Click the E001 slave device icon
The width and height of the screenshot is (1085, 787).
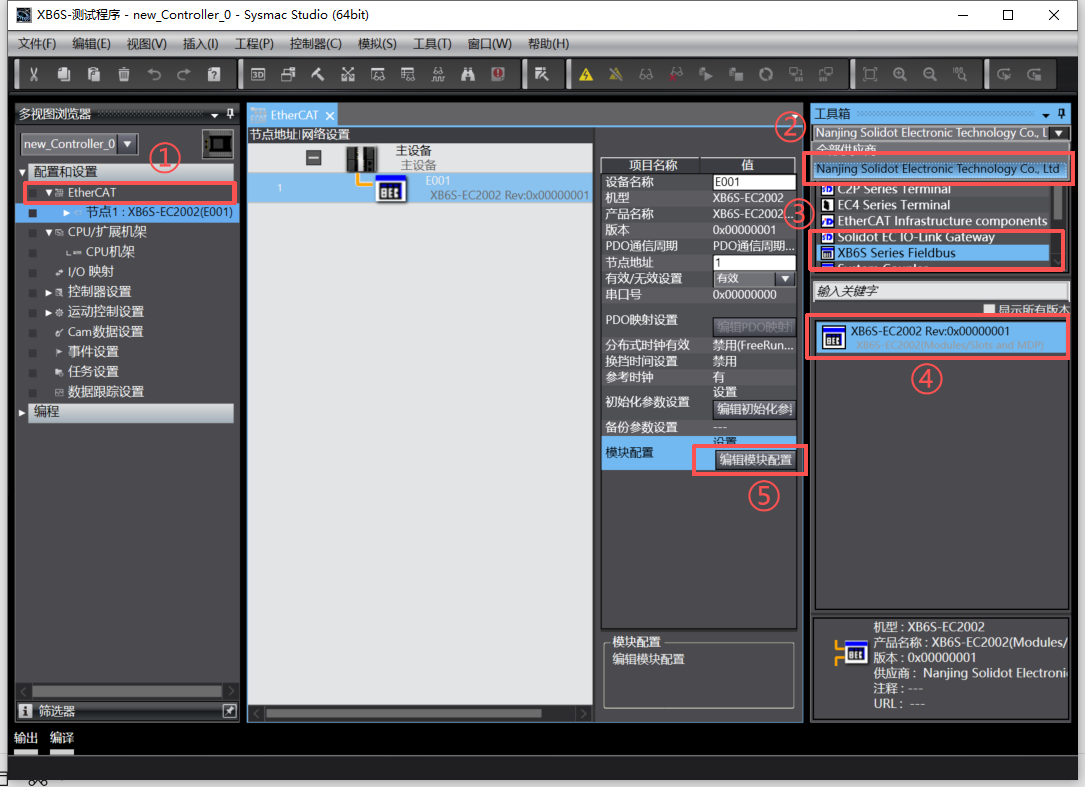point(389,189)
